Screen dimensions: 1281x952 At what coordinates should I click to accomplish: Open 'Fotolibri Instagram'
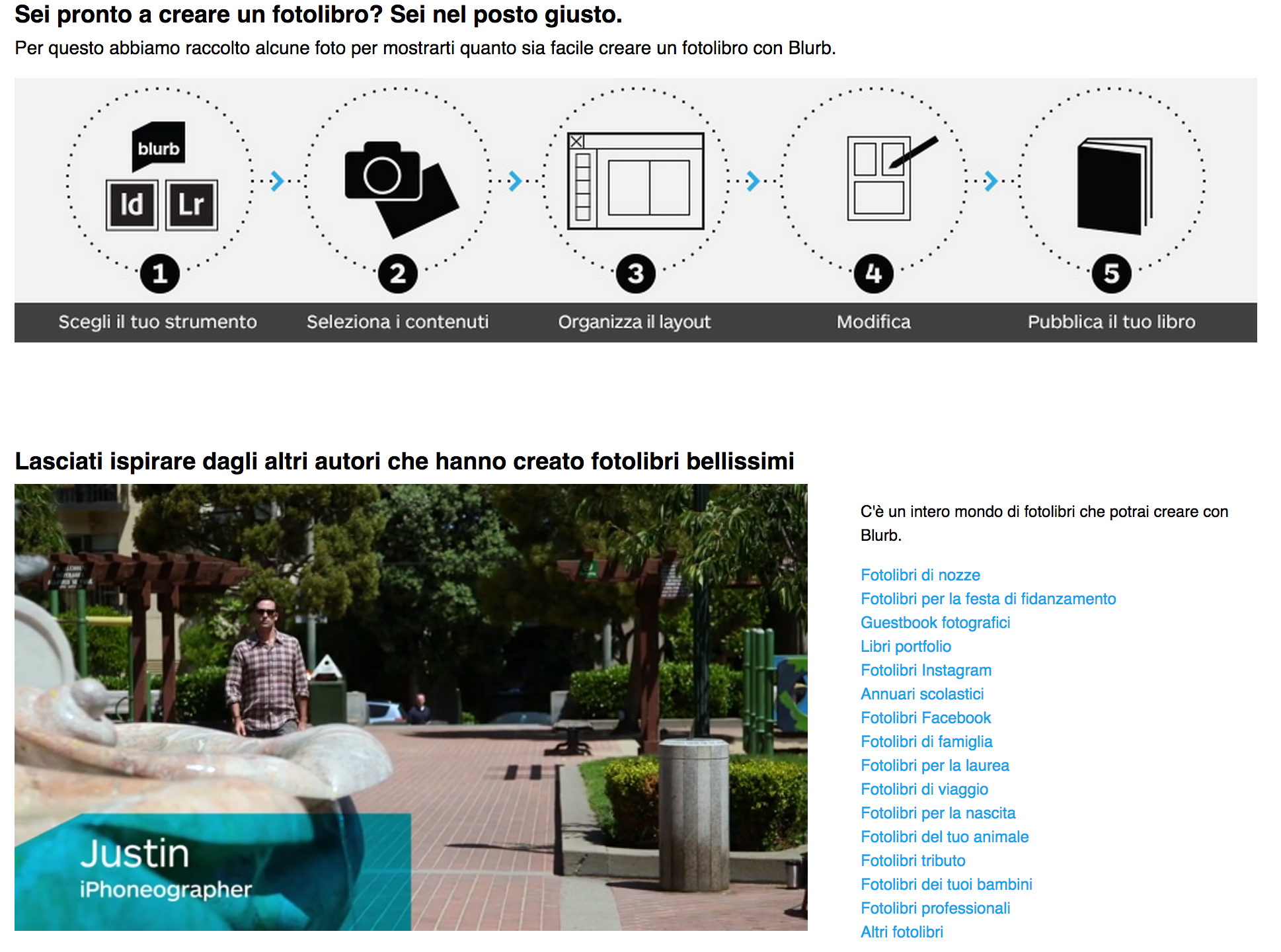click(x=925, y=670)
